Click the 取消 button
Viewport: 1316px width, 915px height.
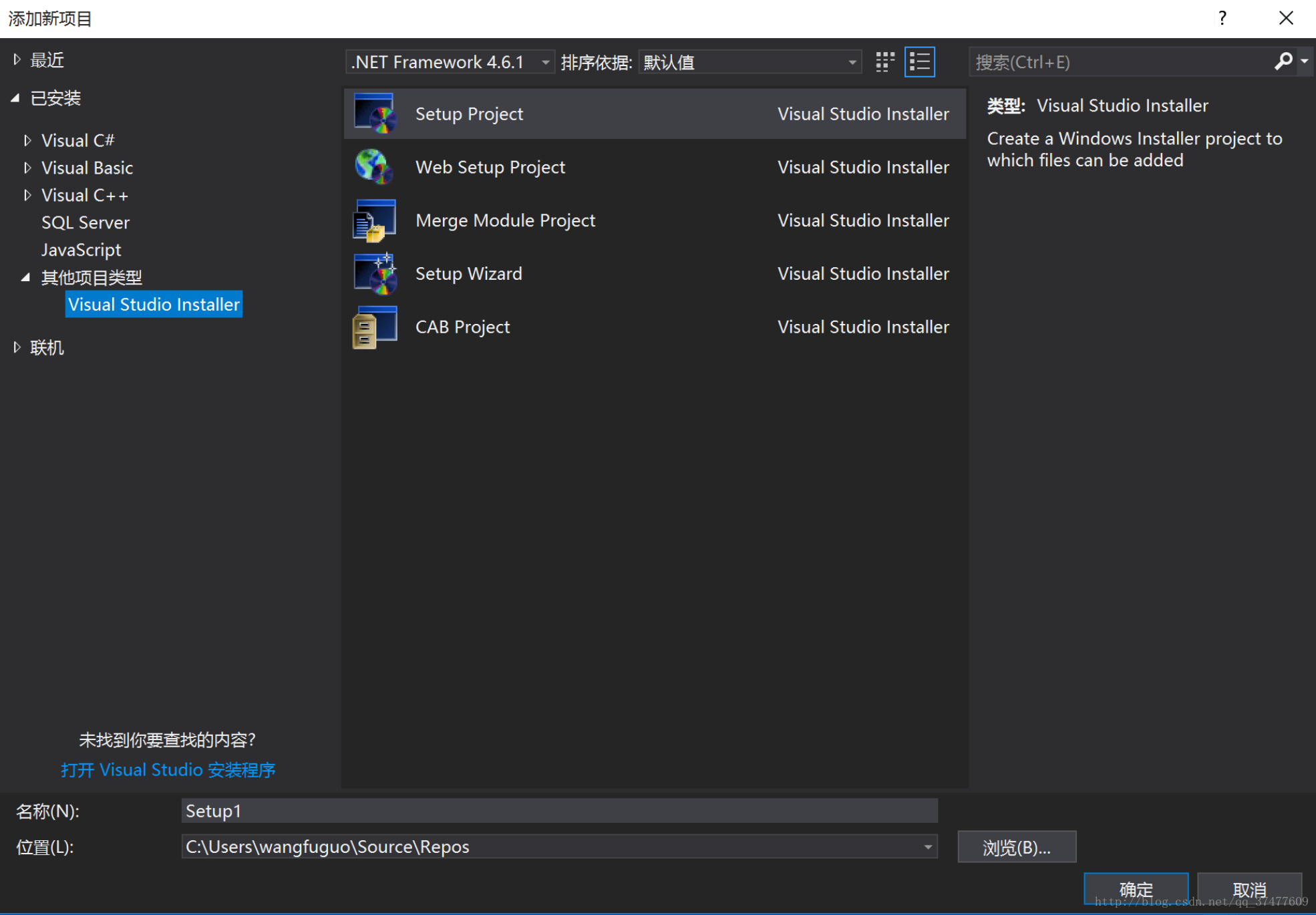click(x=1249, y=890)
